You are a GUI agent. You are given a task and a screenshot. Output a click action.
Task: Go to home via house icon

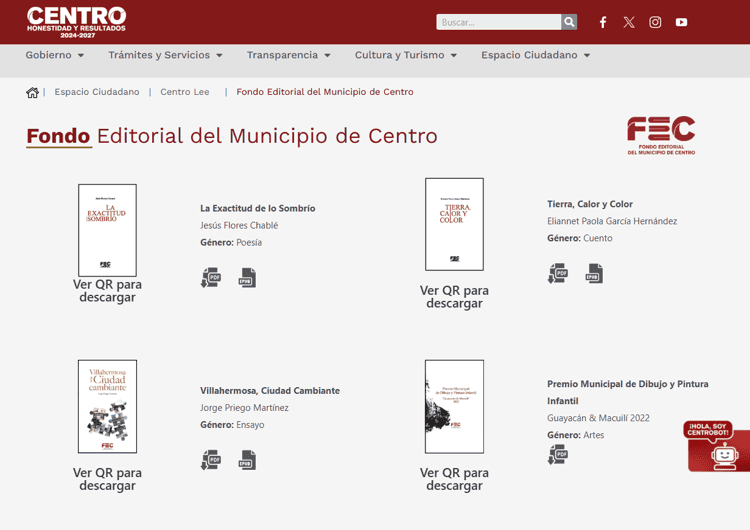(32, 92)
